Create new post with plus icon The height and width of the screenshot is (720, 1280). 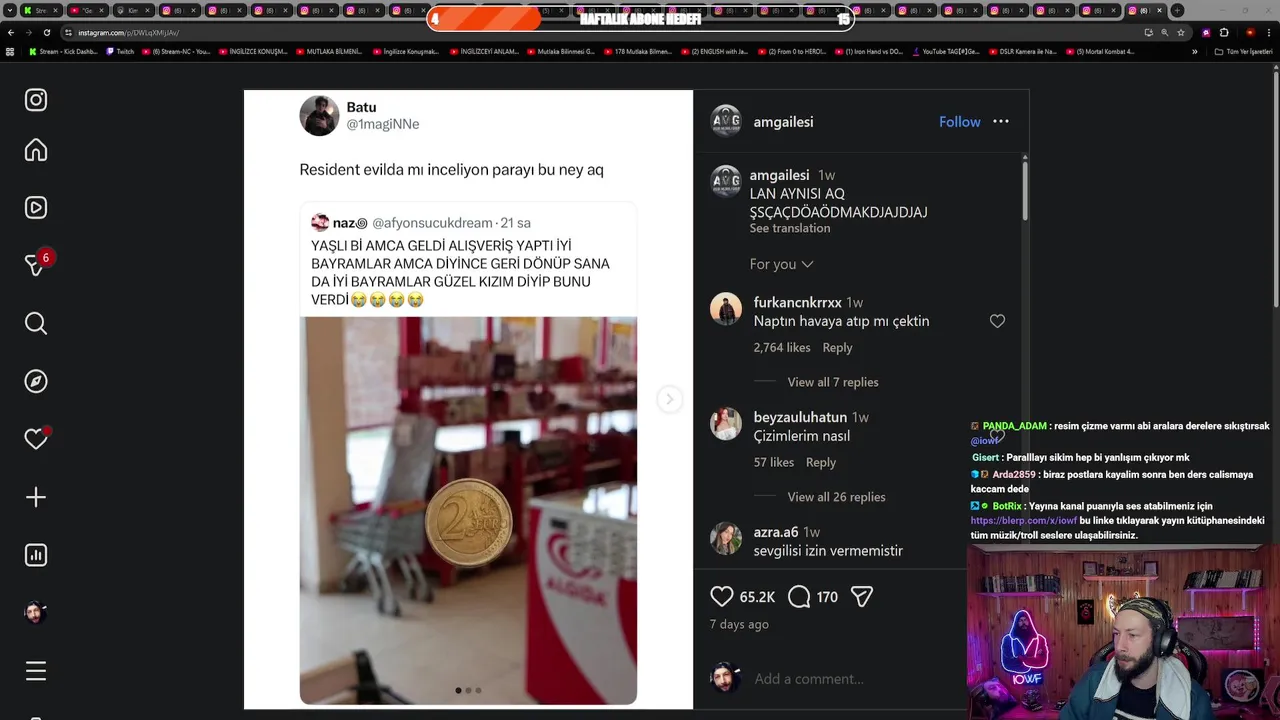(36, 497)
